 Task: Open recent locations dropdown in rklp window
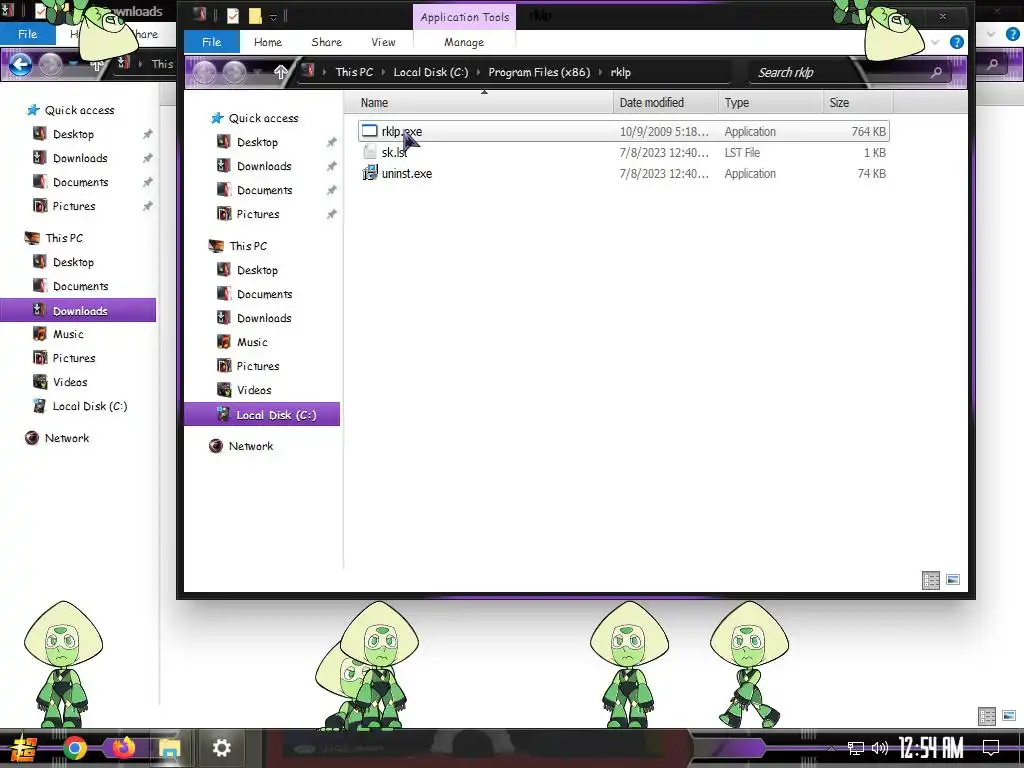259,72
